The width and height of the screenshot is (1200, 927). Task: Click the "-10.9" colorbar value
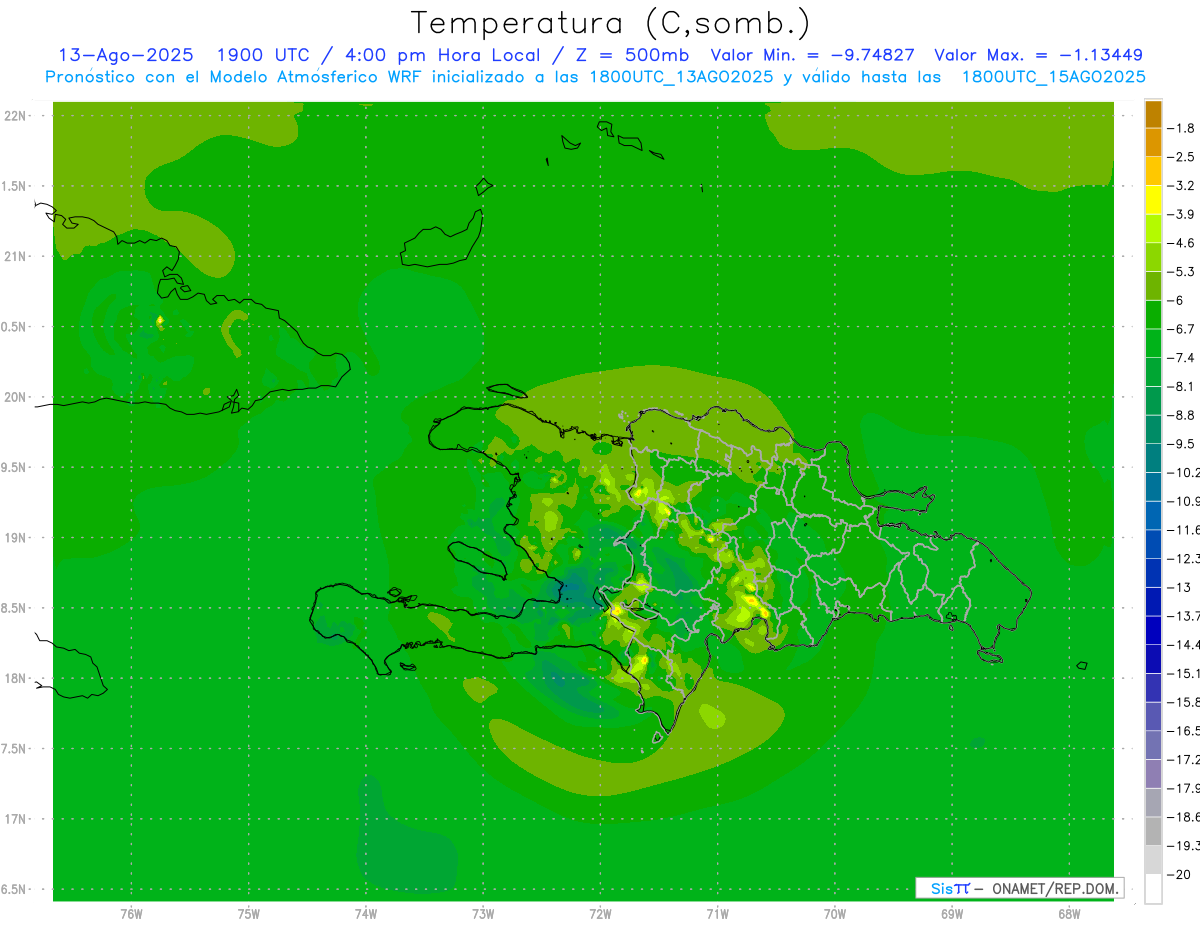pos(1184,501)
